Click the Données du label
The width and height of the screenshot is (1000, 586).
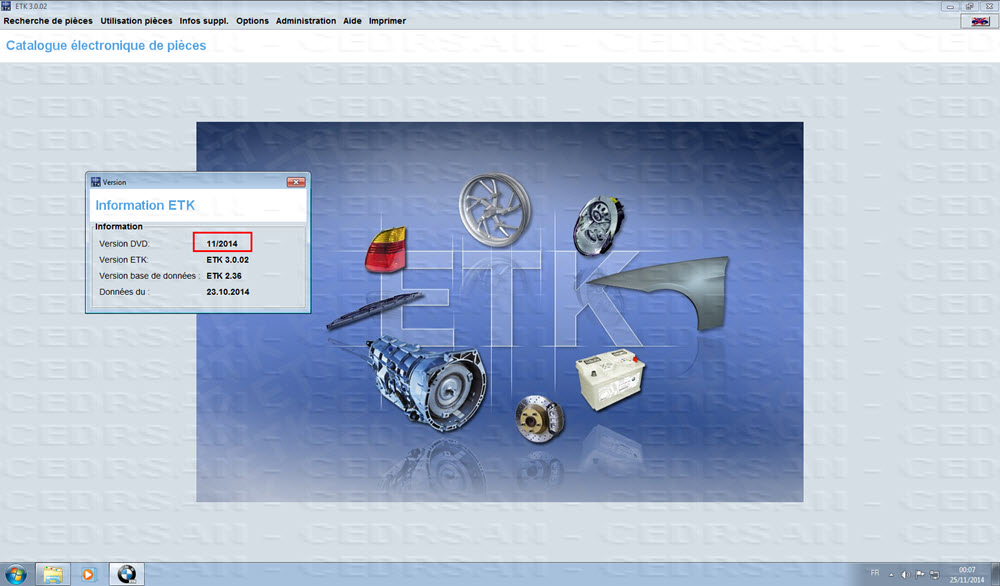coord(124,292)
